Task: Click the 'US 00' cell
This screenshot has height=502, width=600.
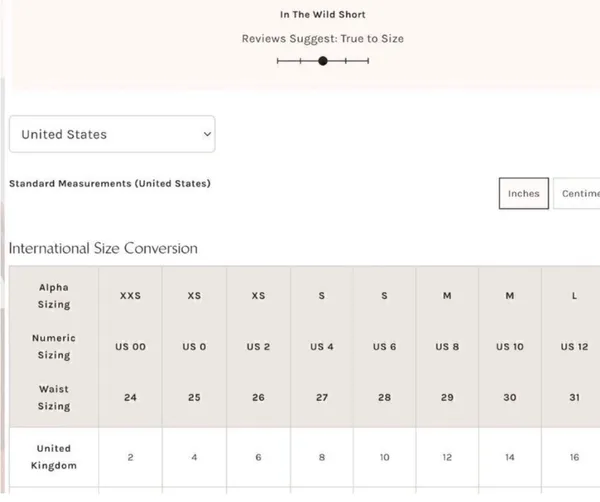Action: pos(130,347)
